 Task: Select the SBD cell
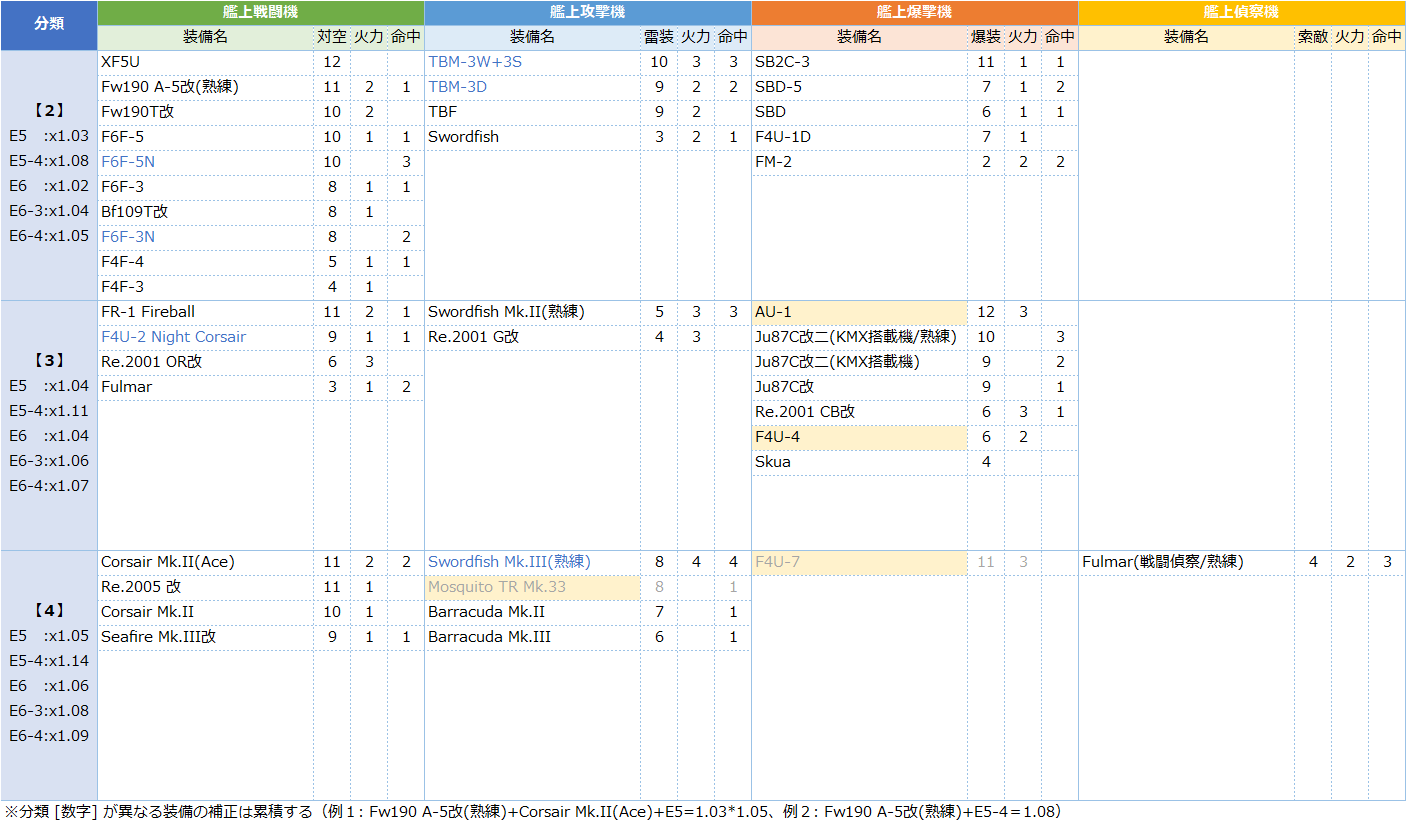click(860, 112)
